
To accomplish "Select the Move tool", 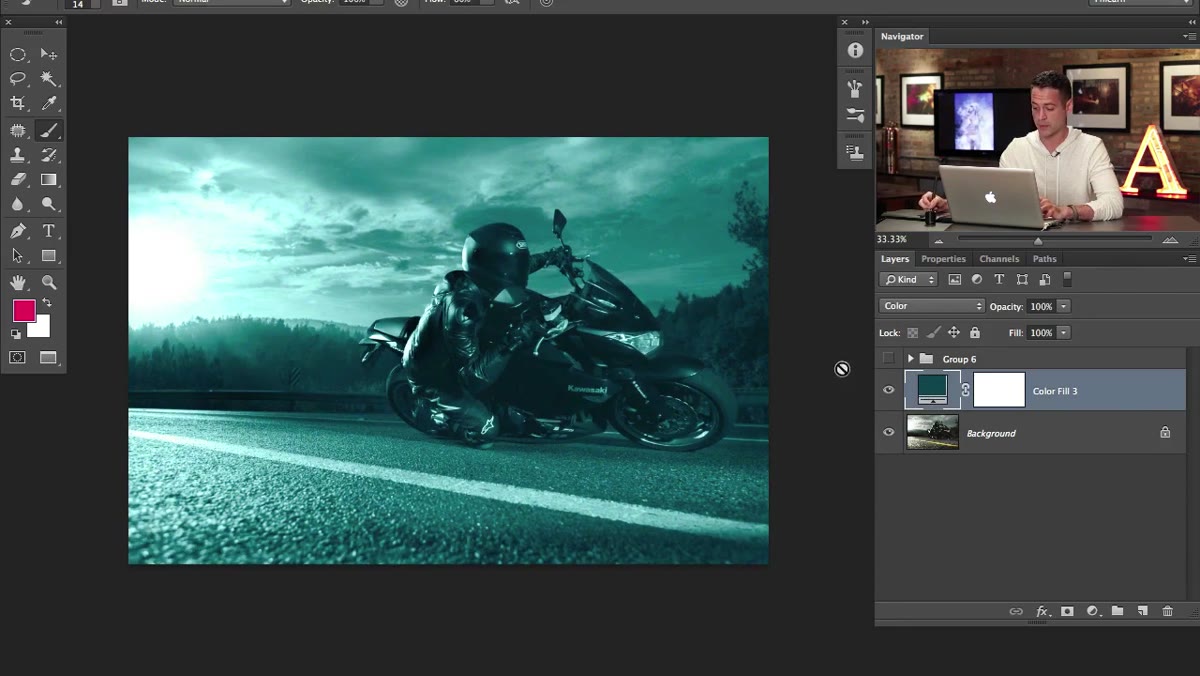I will [x=48, y=54].
